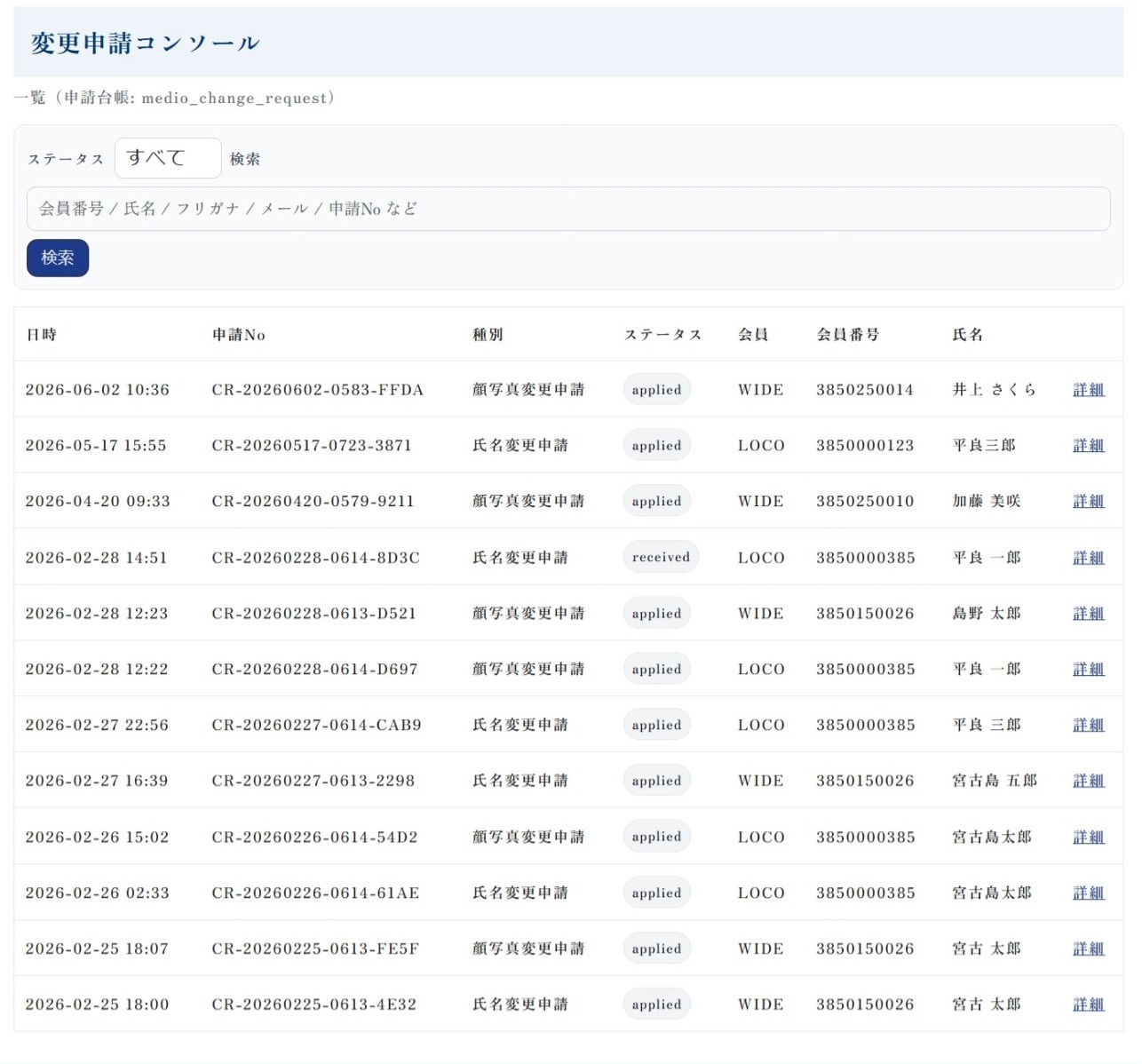This screenshot has width=1142, height=1064.
Task: Click member number 3850250010
Action: tap(865, 502)
